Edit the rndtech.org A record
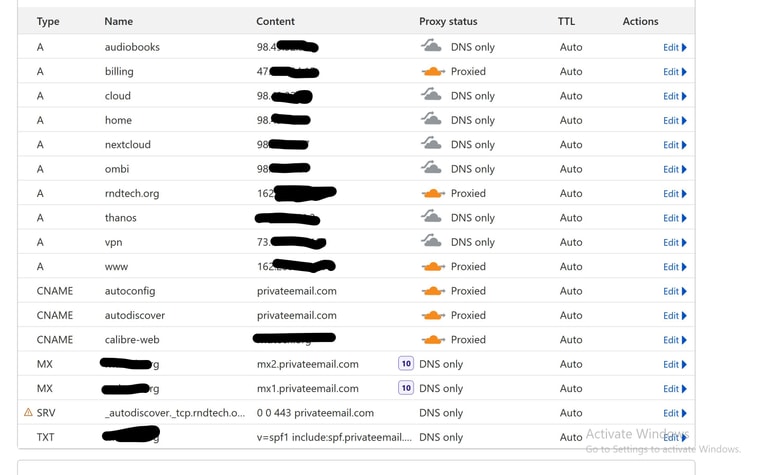 (675, 193)
